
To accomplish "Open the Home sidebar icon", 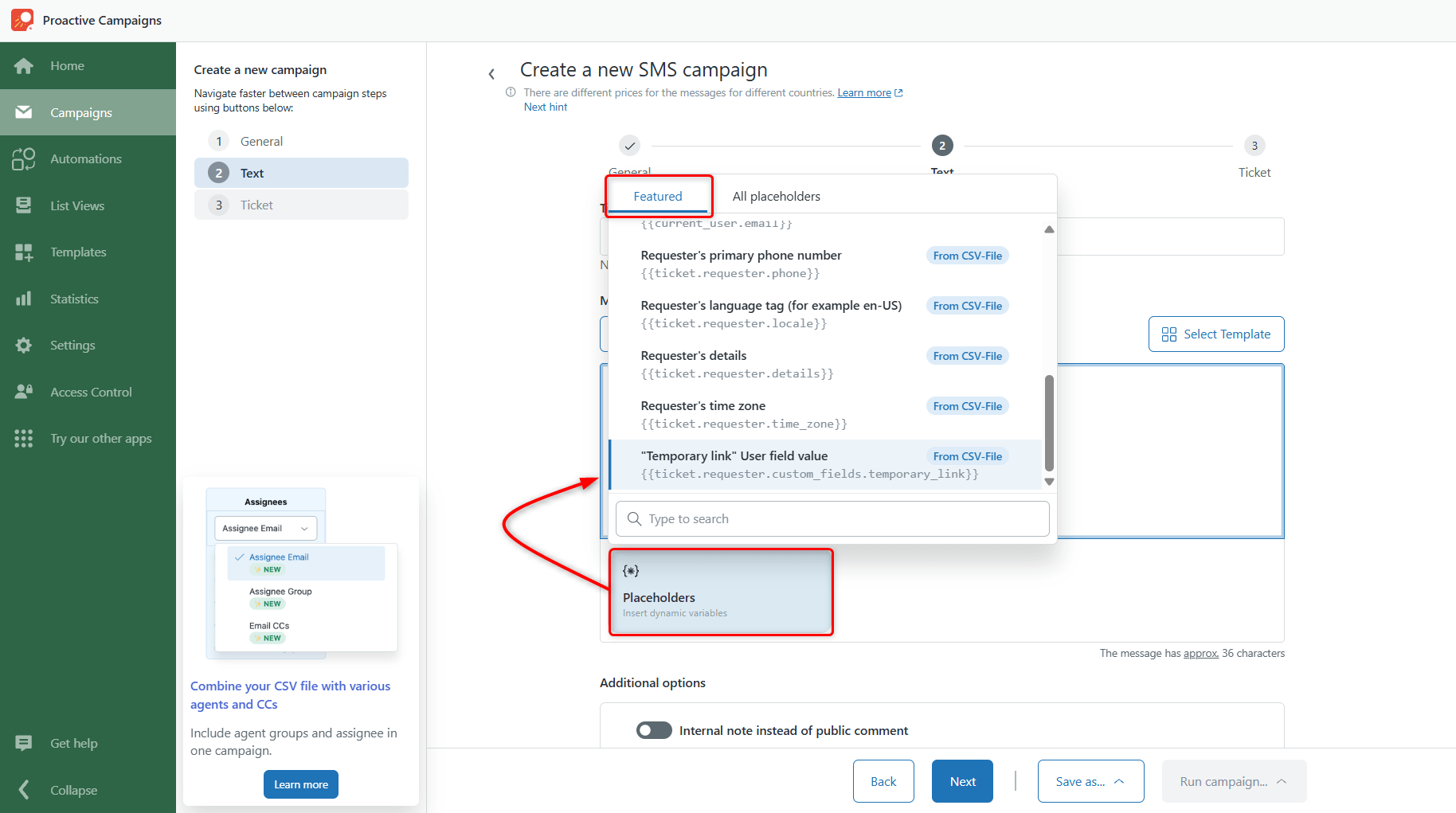I will 24,66.
